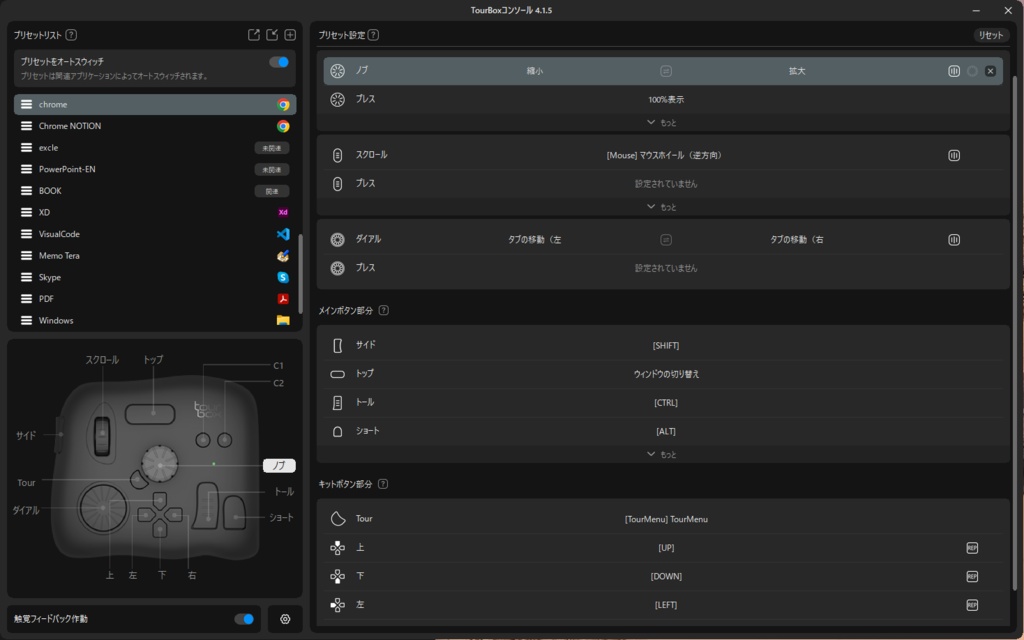Viewport: 1024px width, 640px height.
Task: Click the swap icon between 縮小 and 拡大
Action: click(665, 71)
